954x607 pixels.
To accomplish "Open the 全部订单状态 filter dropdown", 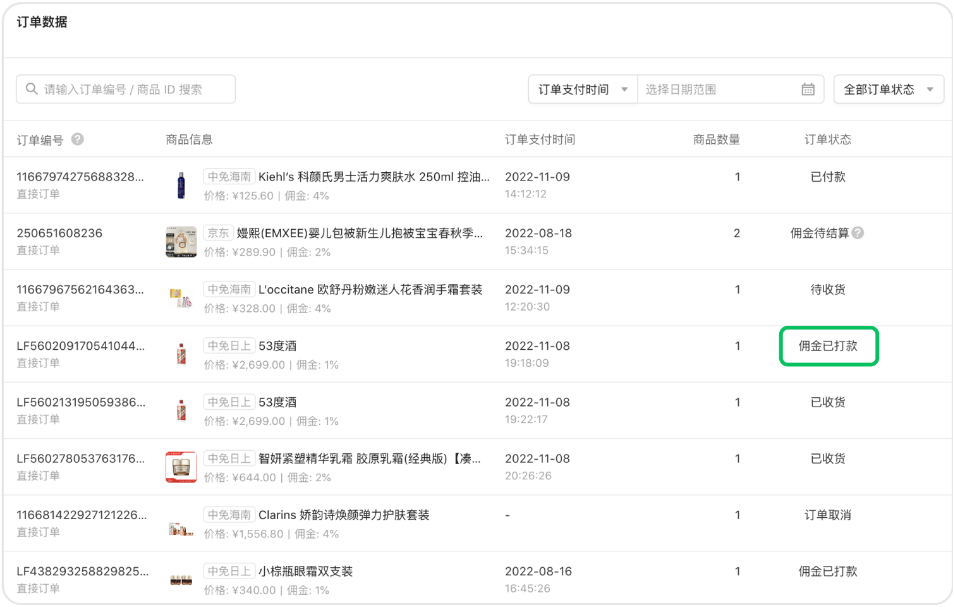I will pyautogui.click(x=888, y=89).
